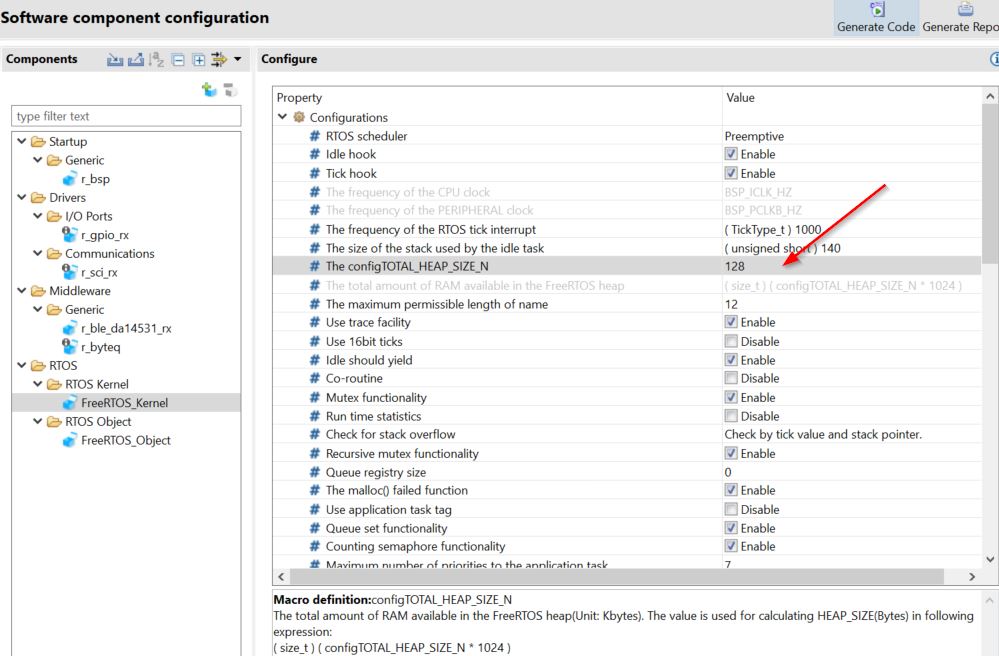
Task: Click the grayed Remove component icon
Action: [230, 90]
